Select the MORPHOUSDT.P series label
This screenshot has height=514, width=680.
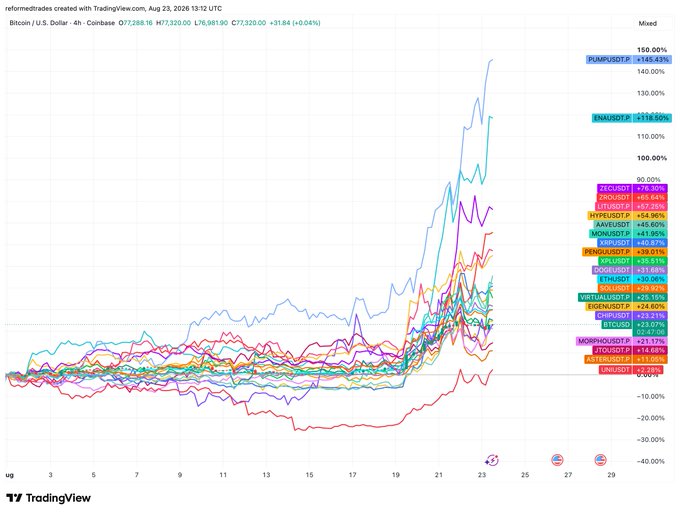click(604, 341)
